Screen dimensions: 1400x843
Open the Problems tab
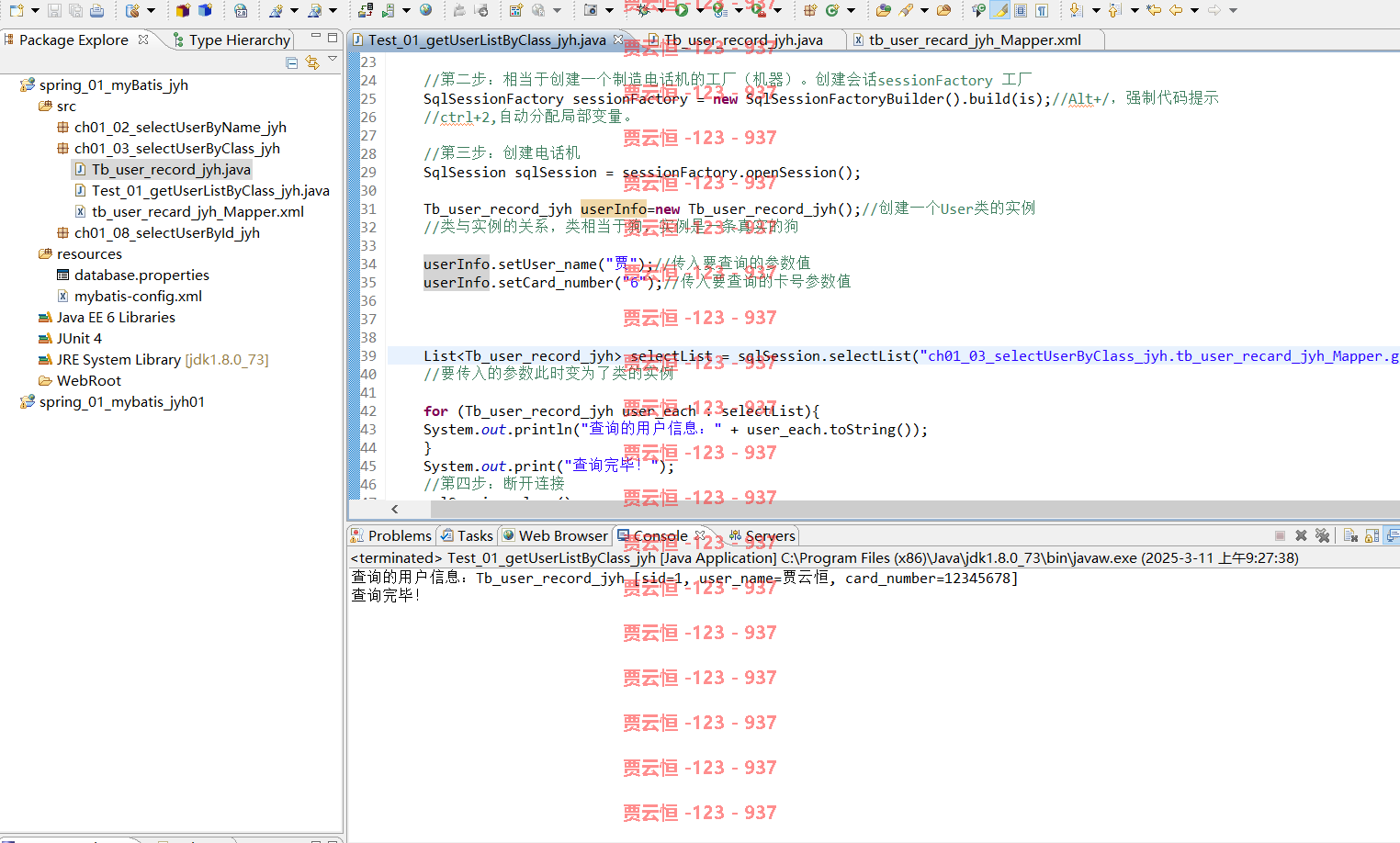[390, 535]
